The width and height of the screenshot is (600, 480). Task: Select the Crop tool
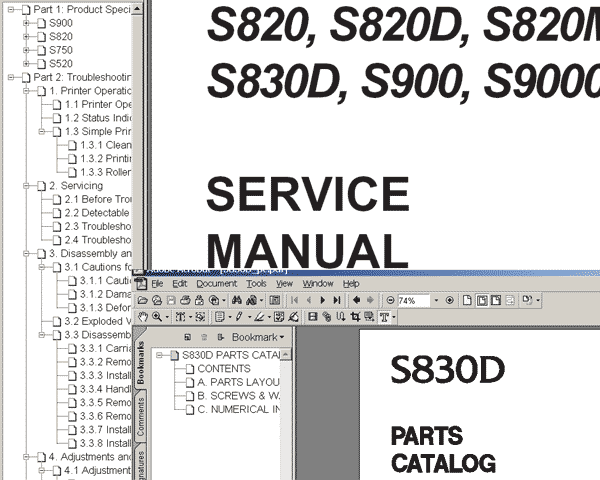tap(355, 317)
